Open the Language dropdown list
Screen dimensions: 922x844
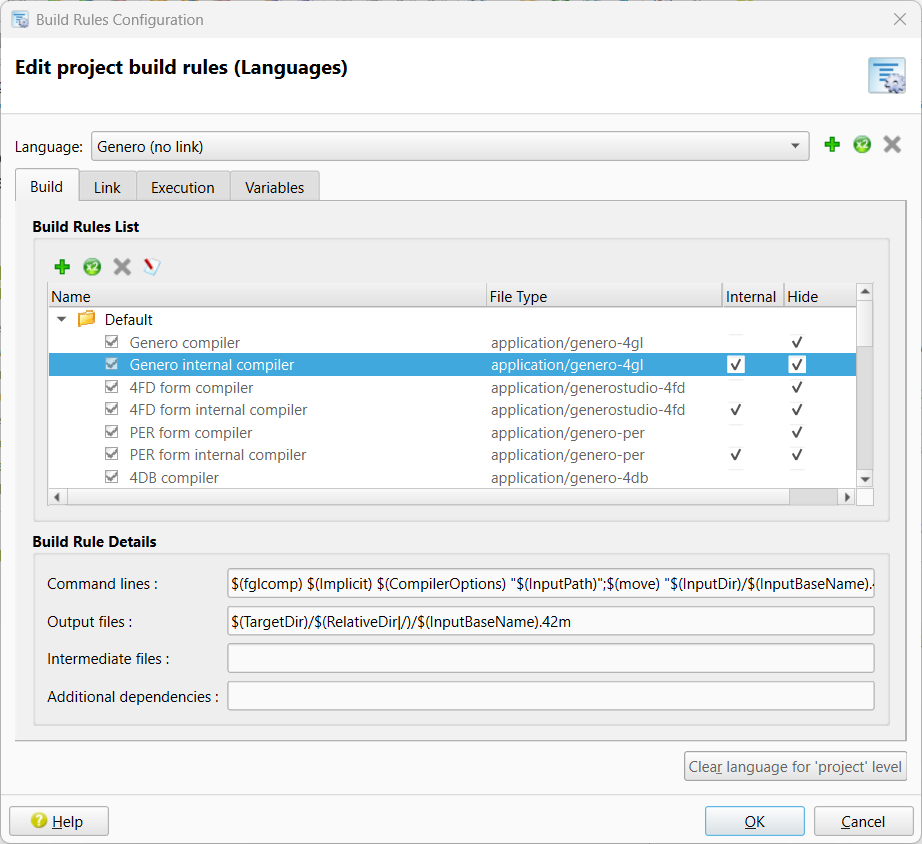450,145
